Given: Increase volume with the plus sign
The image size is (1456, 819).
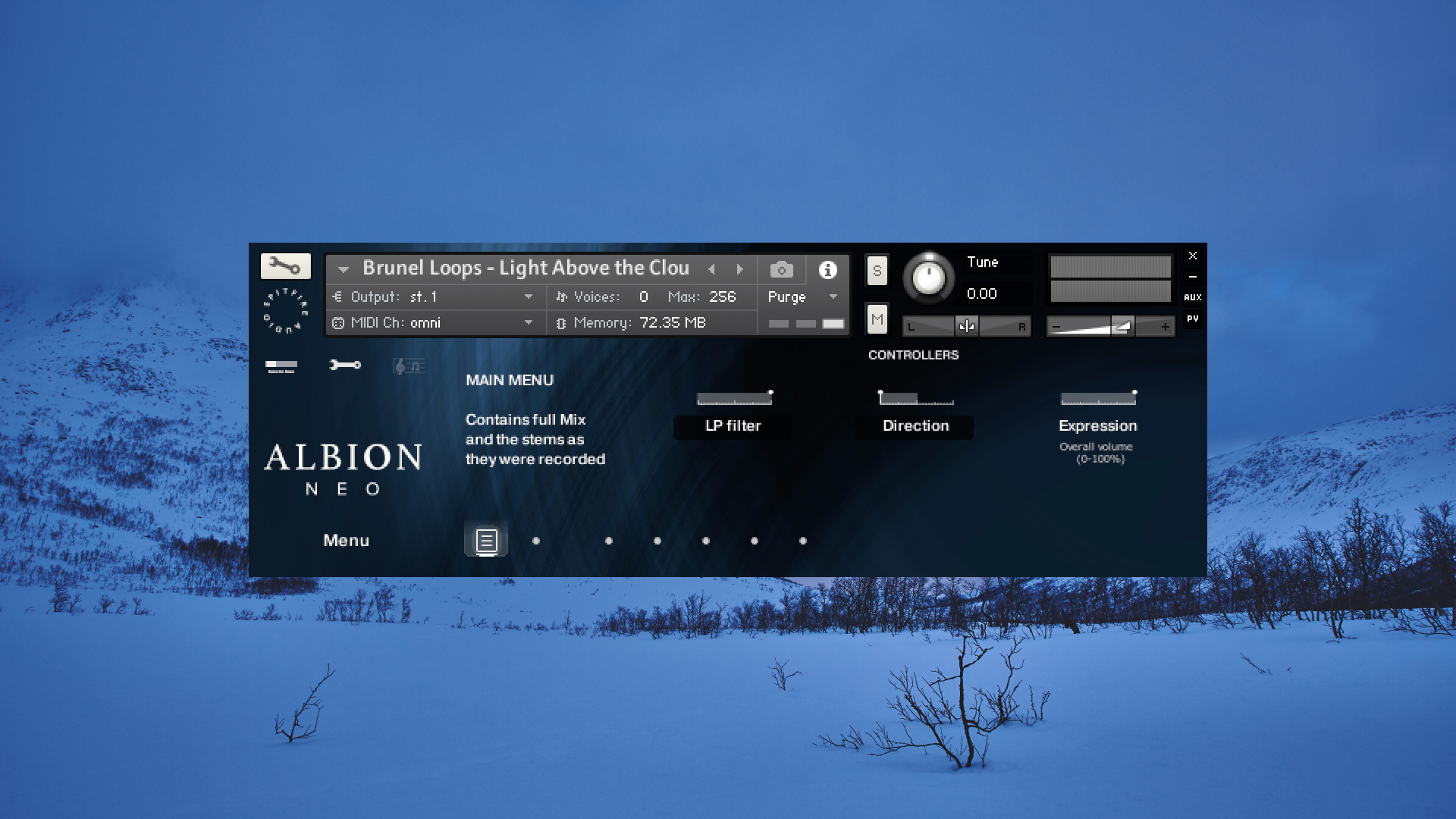Looking at the screenshot, I should tap(1166, 327).
